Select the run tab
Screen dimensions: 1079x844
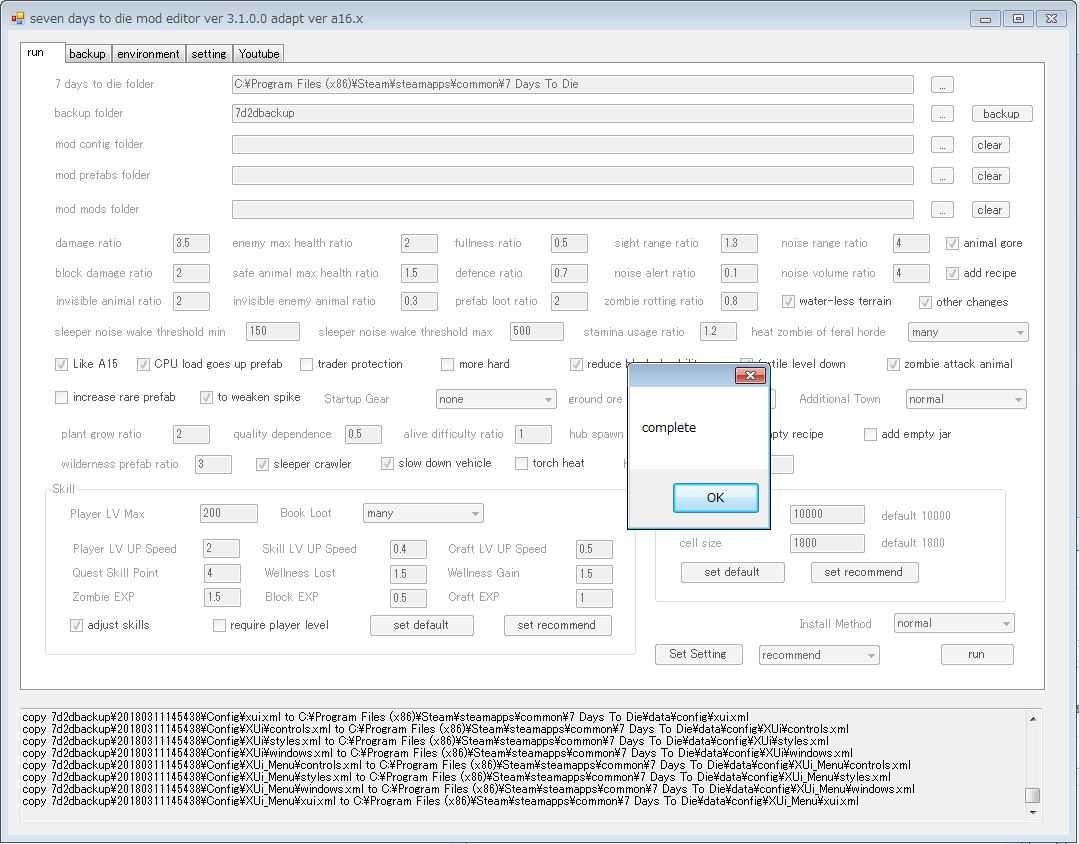click(43, 52)
